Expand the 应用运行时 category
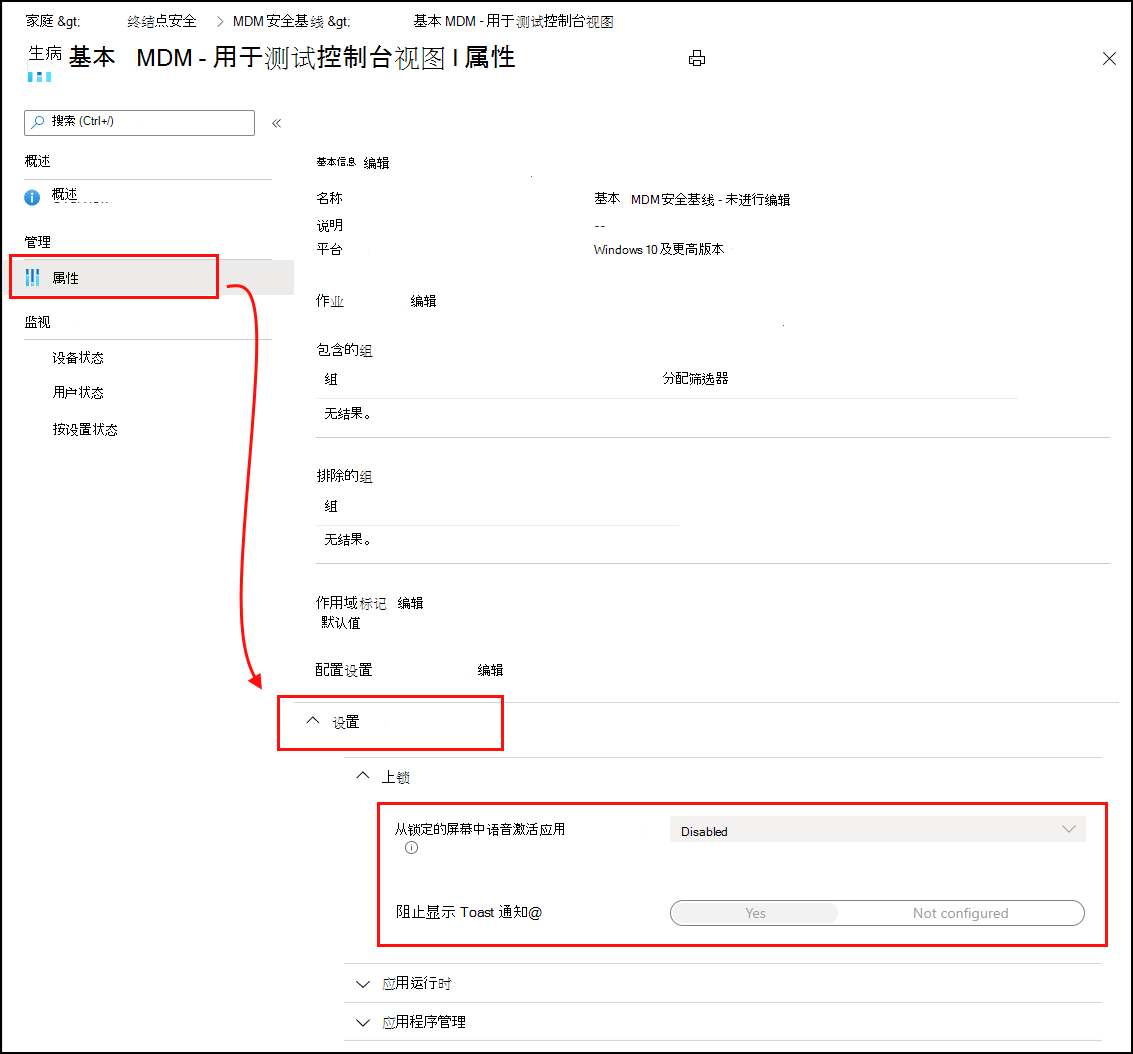Screen dimensions: 1133x1054 pos(363,984)
